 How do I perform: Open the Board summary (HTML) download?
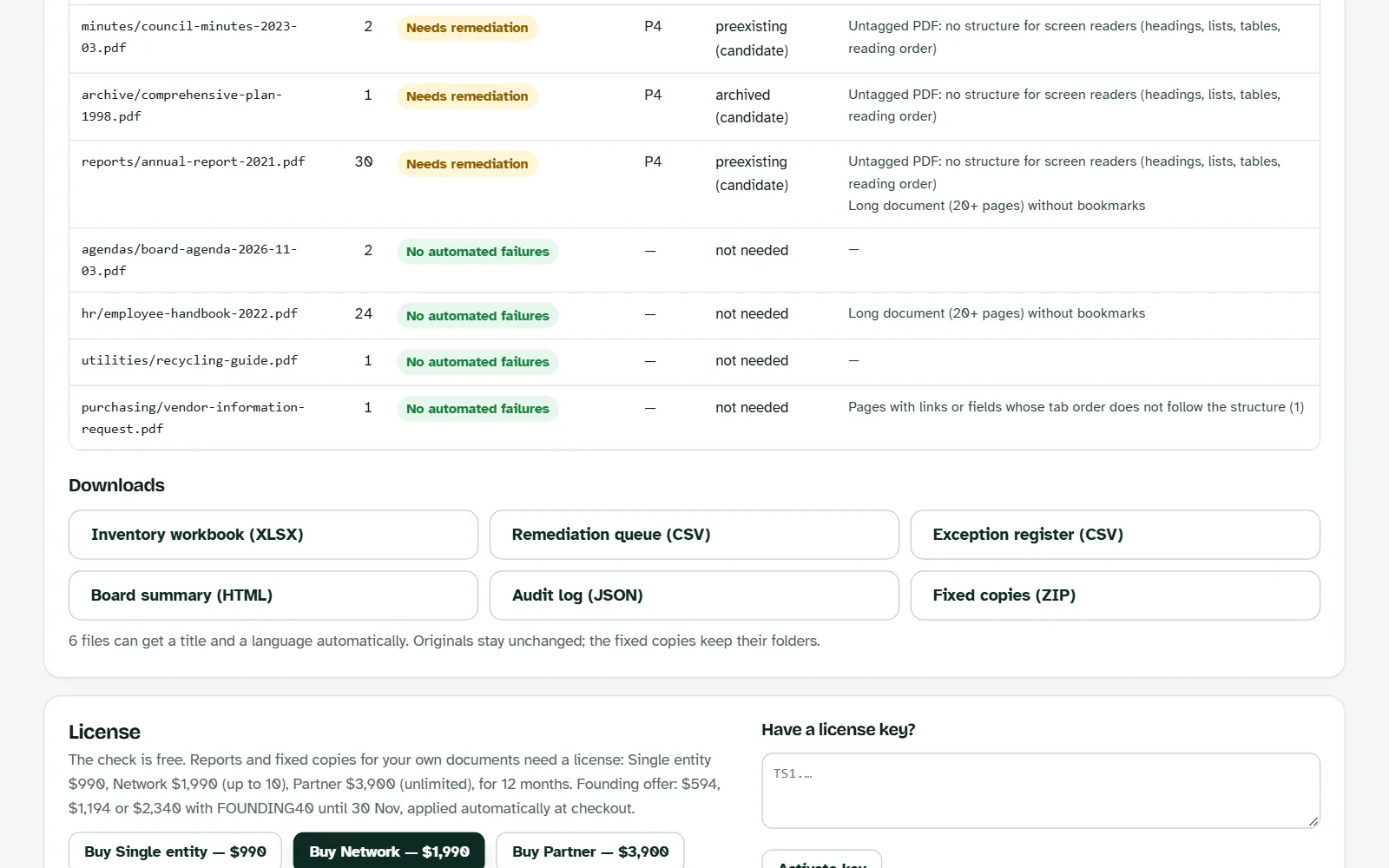click(x=273, y=595)
